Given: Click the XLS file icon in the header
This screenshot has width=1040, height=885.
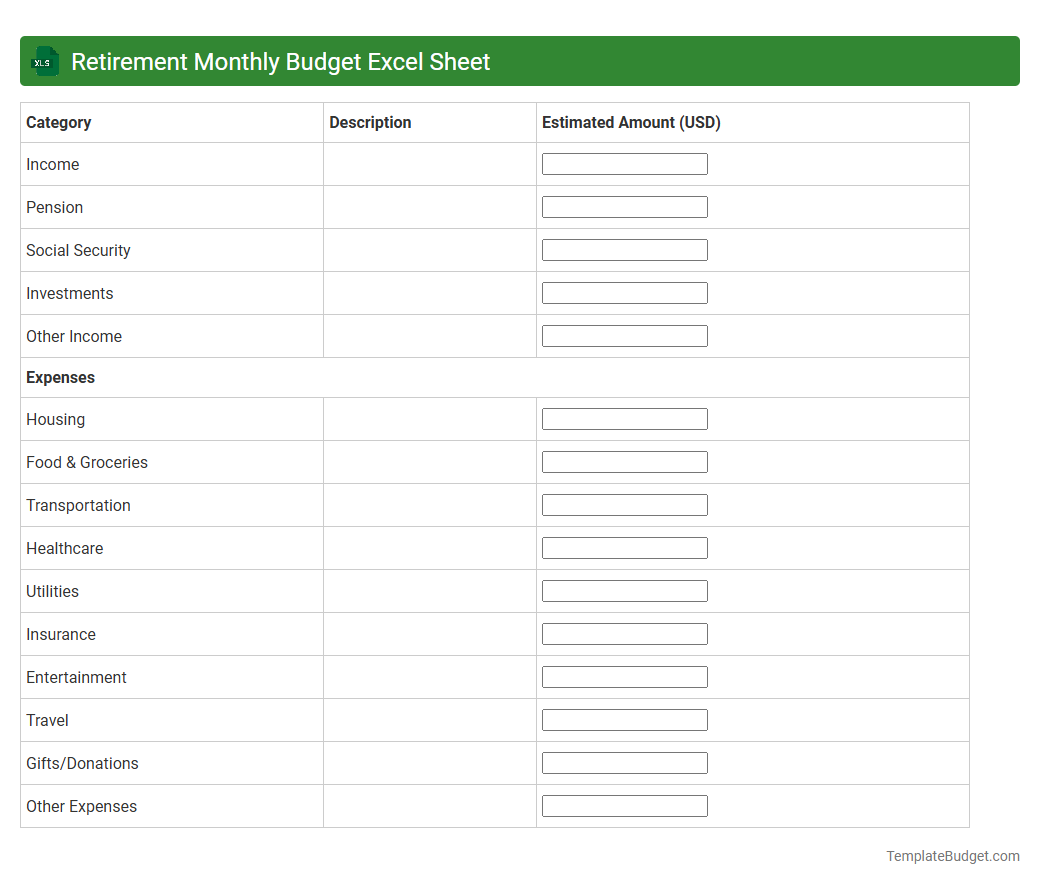Looking at the screenshot, I should 44,61.
